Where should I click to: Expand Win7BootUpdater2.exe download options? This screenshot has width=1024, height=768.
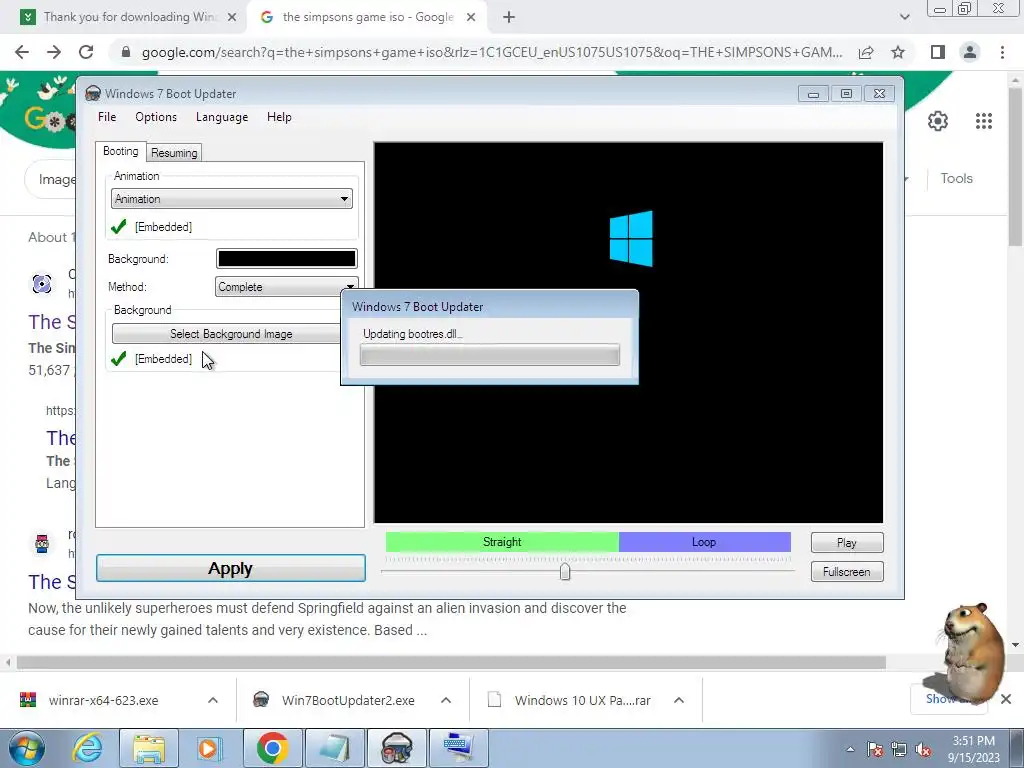446,700
